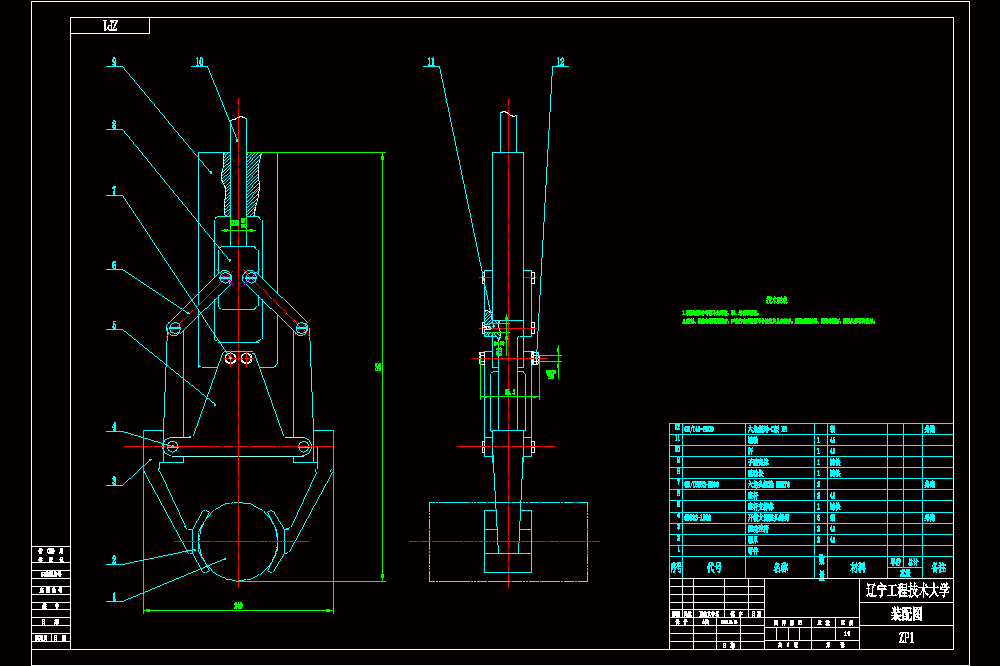Click the green 技术要求 heading
Image resolution: width=1000 pixels, height=666 pixels.
[x=777, y=300]
